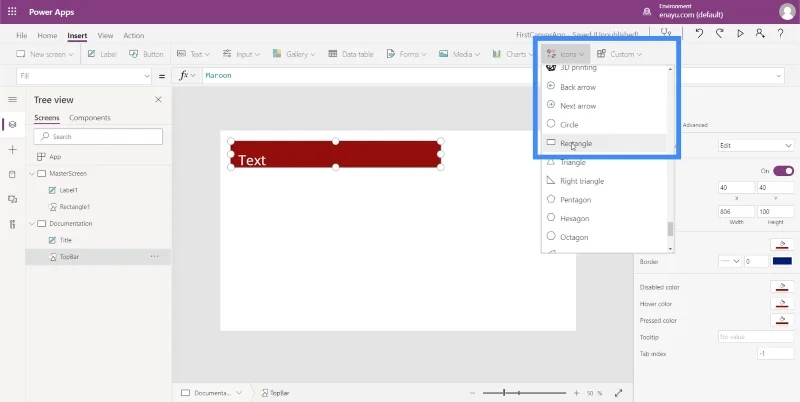This screenshot has width=800, height=402.
Task: Open the Gallery dropdown
Action: pyautogui.click(x=294, y=54)
